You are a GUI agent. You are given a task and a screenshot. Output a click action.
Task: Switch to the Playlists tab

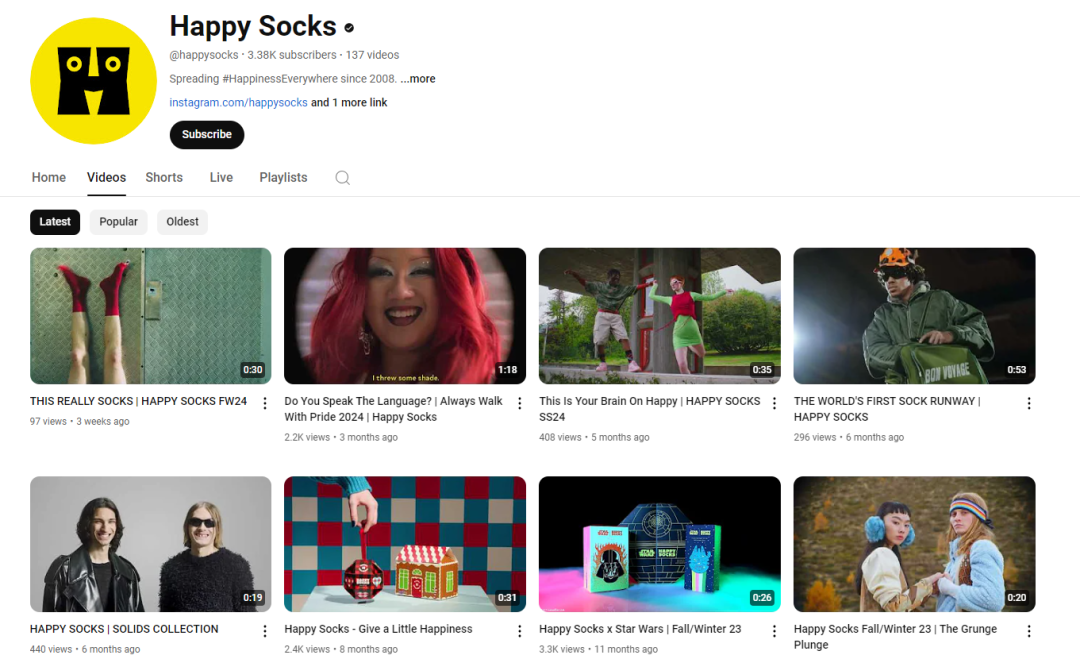(283, 178)
